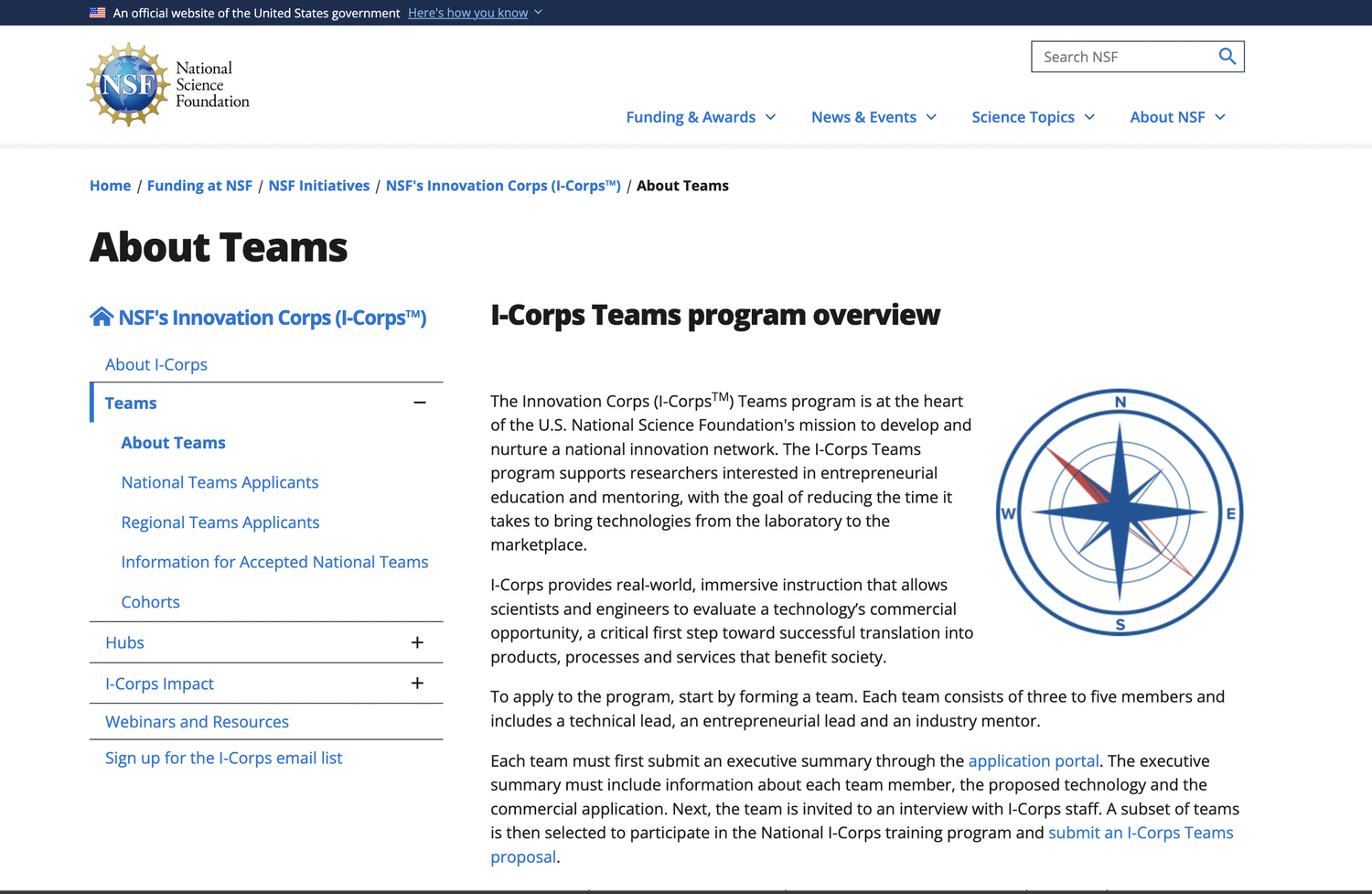Go to Home breadcrumb
The image size is (1372, 894).
pos(111,186)
